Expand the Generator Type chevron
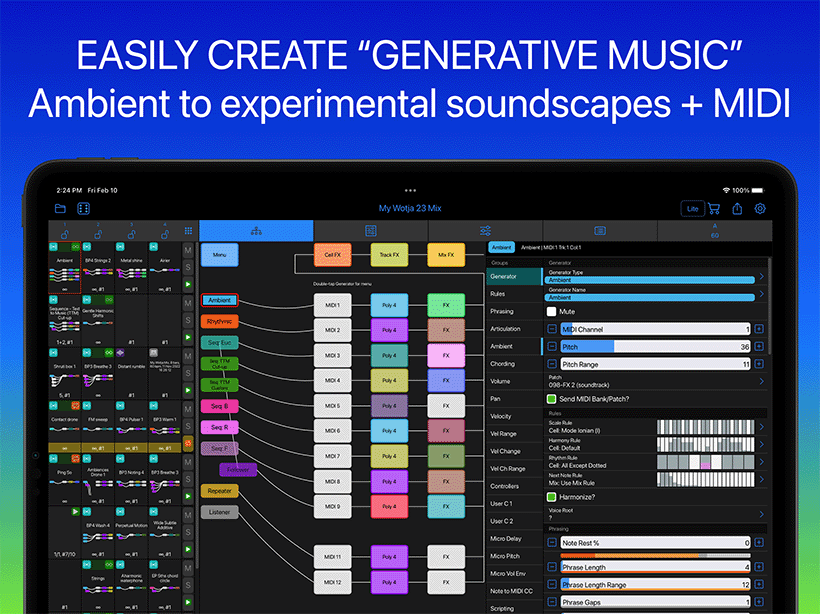 tap(762, 277)
